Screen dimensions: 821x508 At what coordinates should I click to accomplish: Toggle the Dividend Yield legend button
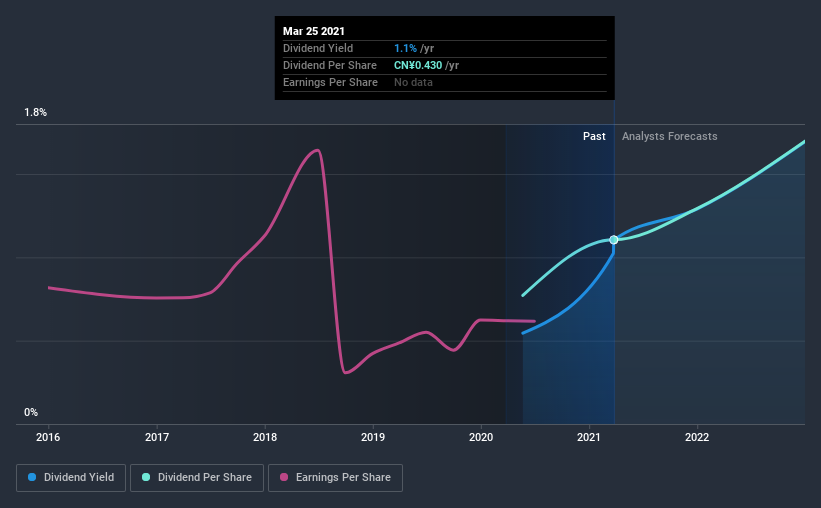(x=71, y=478)
